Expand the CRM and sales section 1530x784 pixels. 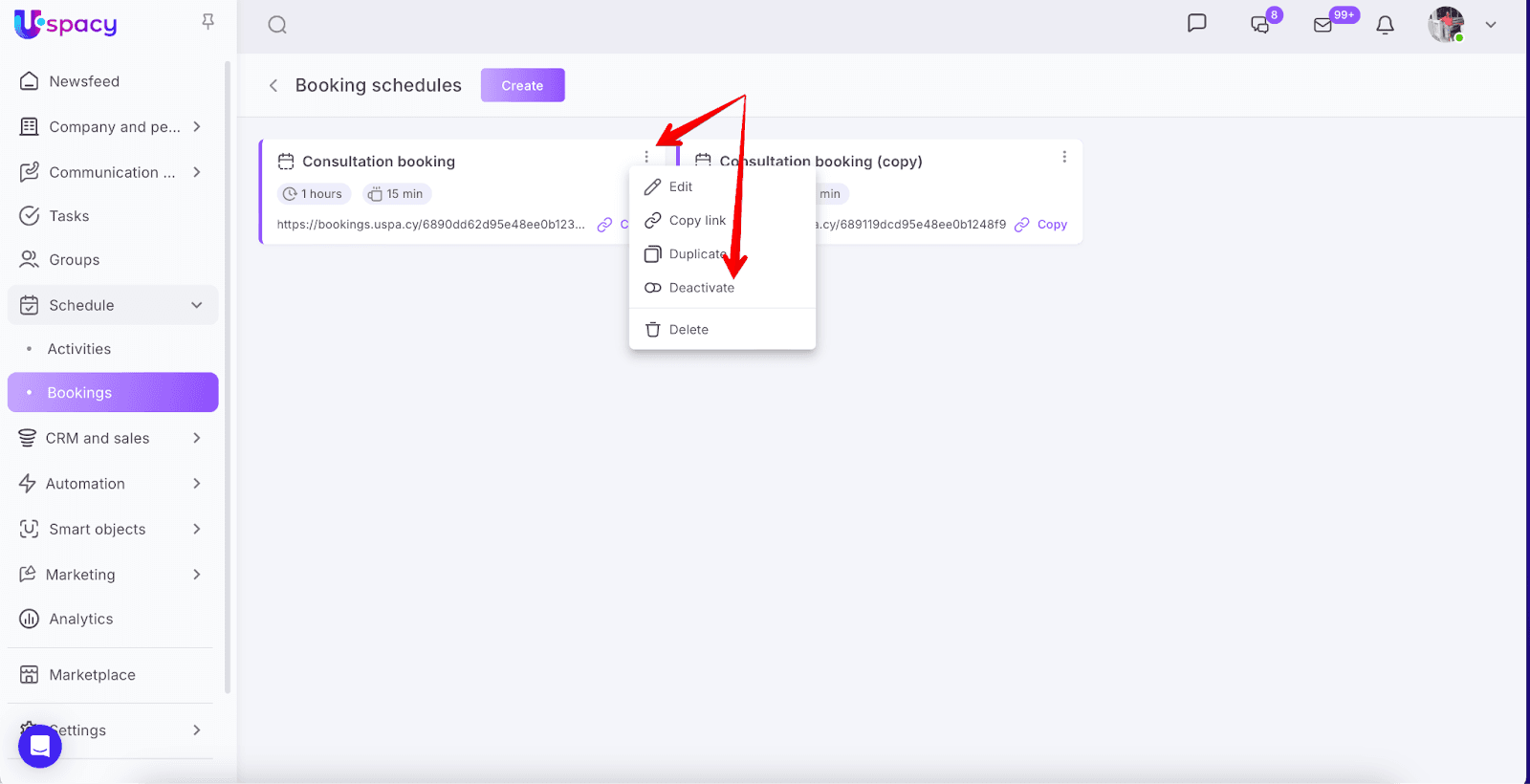tap(196, 438)
